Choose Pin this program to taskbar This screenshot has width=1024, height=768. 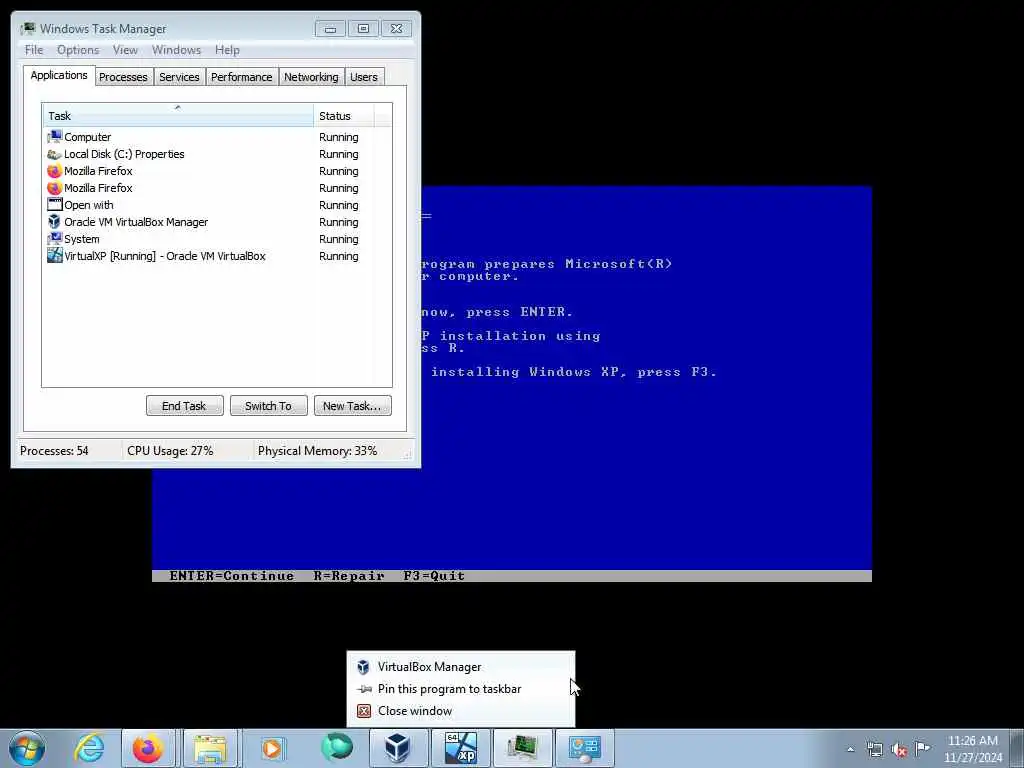[461, 689]
